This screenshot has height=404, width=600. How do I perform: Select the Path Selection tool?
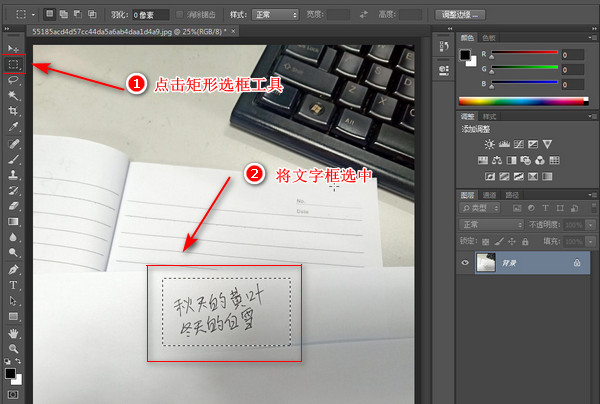pyautogui.click(x=13, y=301)
